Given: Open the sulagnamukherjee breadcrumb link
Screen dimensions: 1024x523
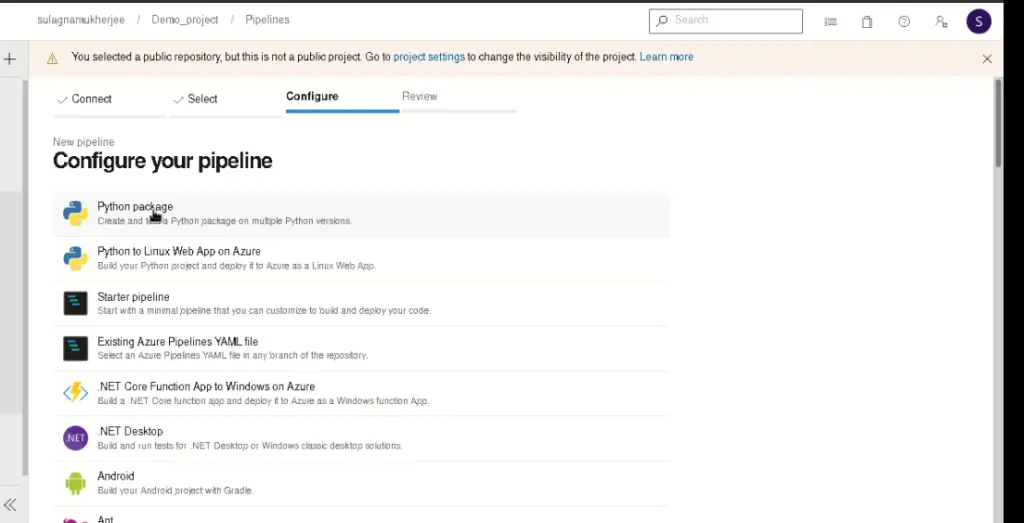Looking at the screenshot, I should click(82, 20).
